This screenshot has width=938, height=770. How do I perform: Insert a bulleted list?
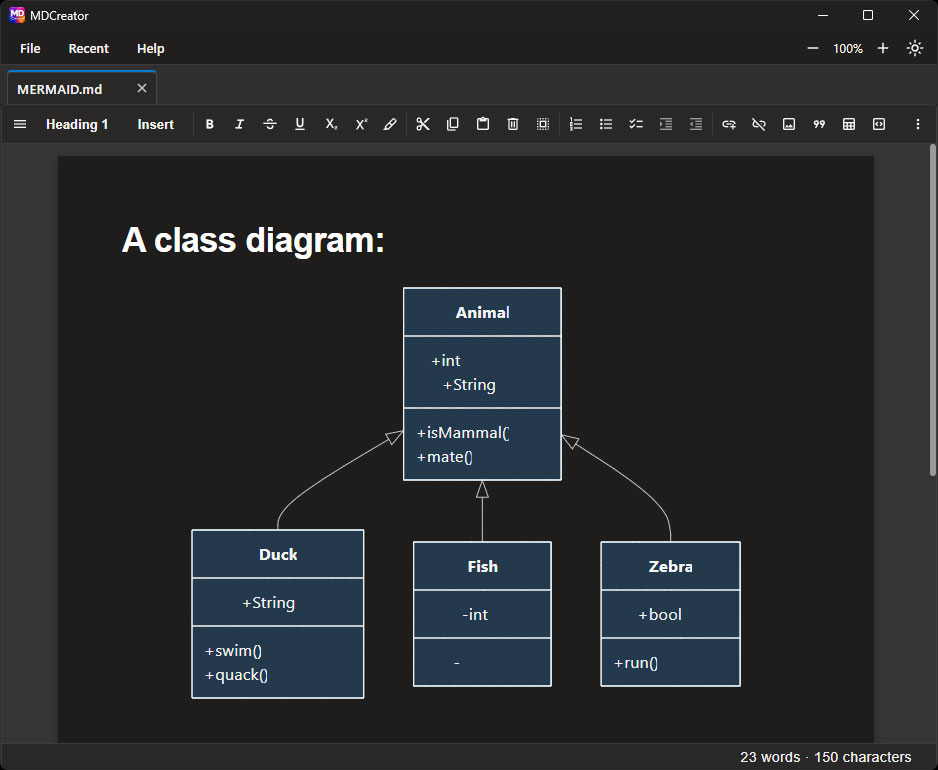(x=606, y=124)
